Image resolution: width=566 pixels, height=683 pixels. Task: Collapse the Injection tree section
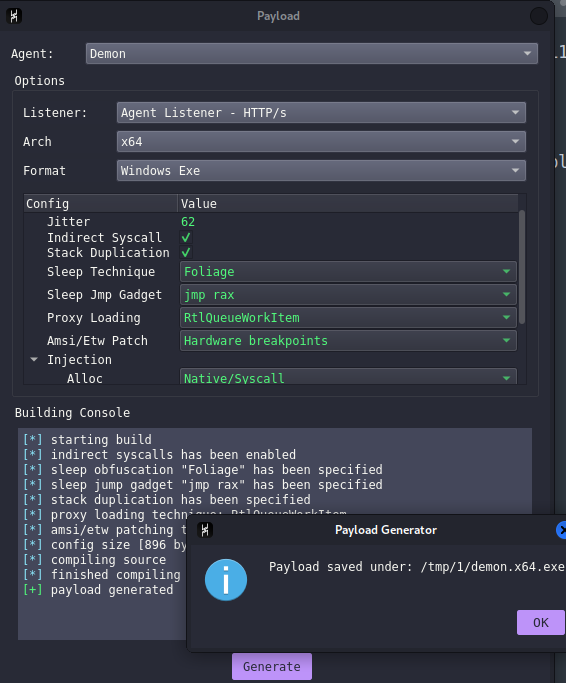(x=34, y=359)
